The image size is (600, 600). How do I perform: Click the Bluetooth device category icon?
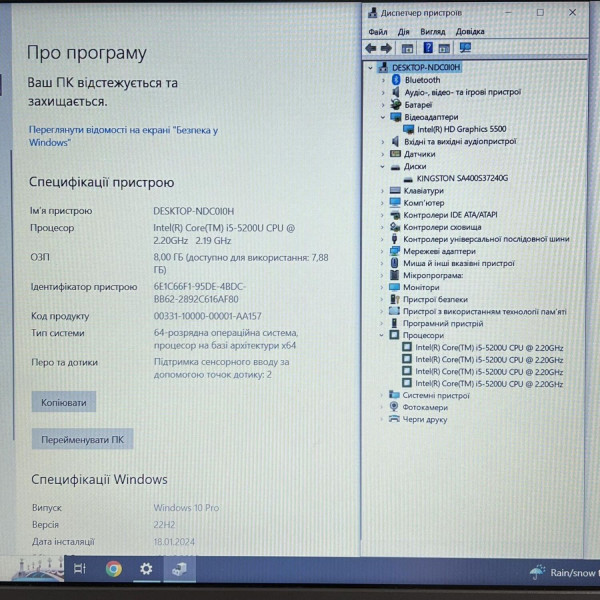pos(396,80)
